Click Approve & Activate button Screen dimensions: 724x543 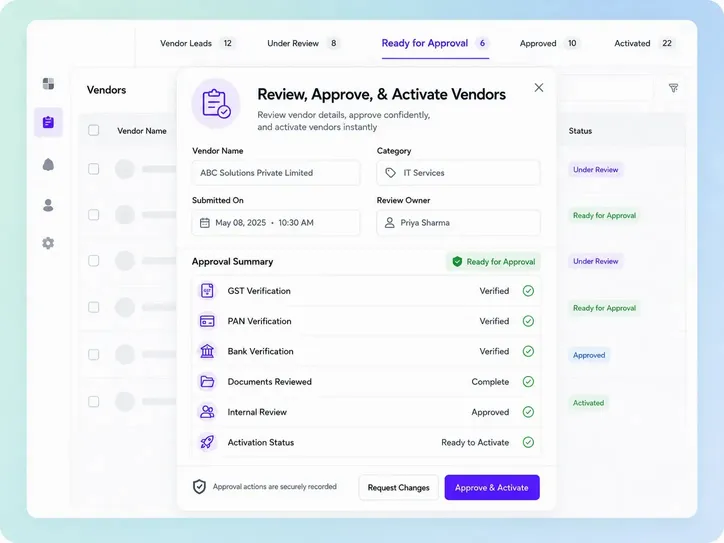[x=492, y=488]
